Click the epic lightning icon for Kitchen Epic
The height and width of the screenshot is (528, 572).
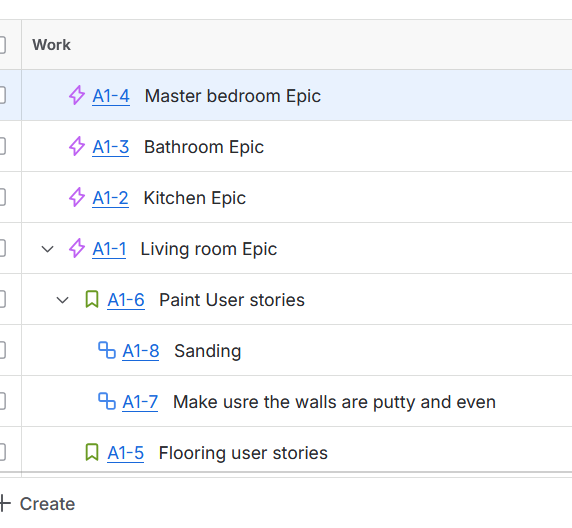(x=77, y=197)
